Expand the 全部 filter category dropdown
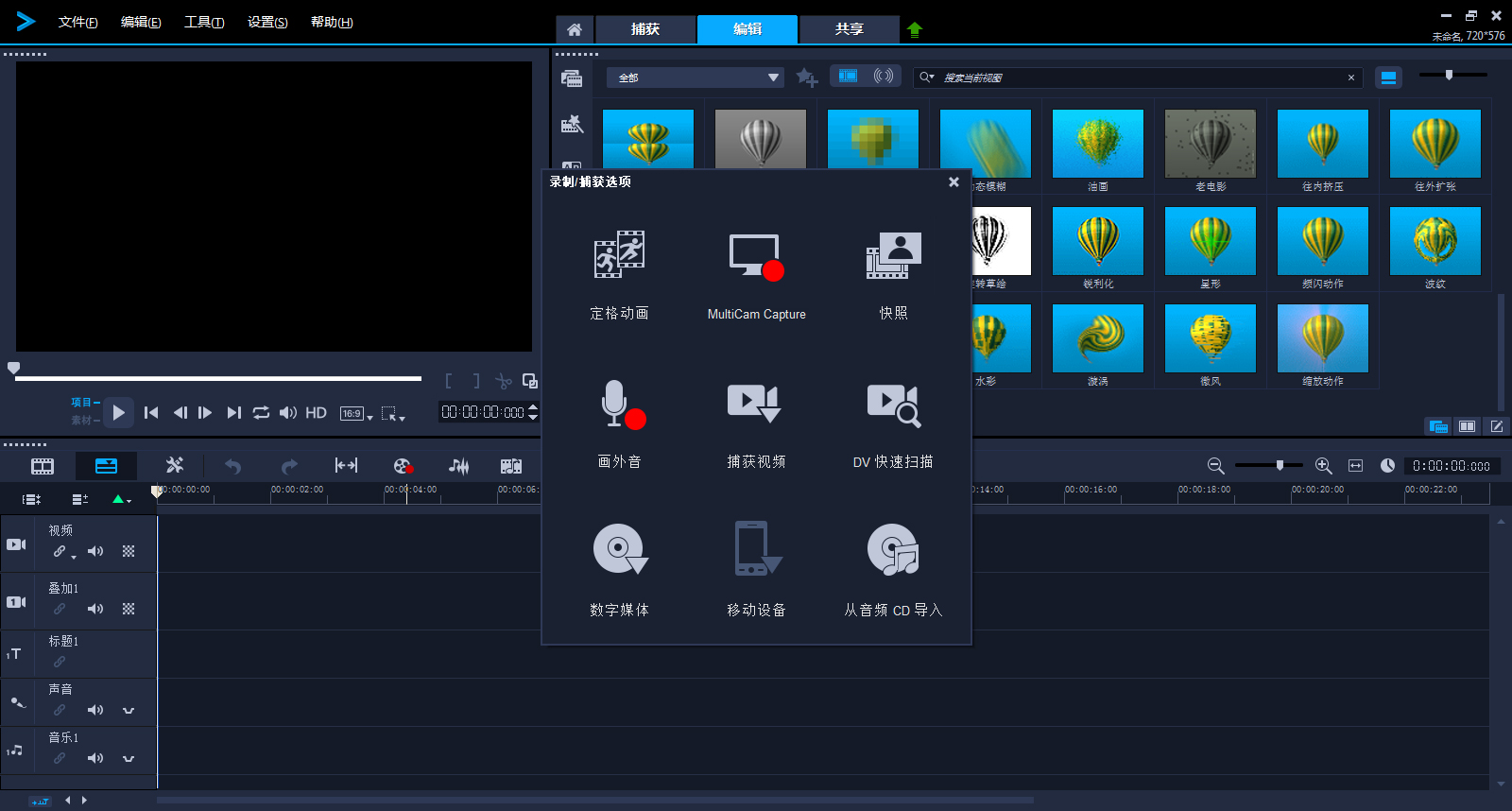This screenshot has width=1512, height=811. 696,78
